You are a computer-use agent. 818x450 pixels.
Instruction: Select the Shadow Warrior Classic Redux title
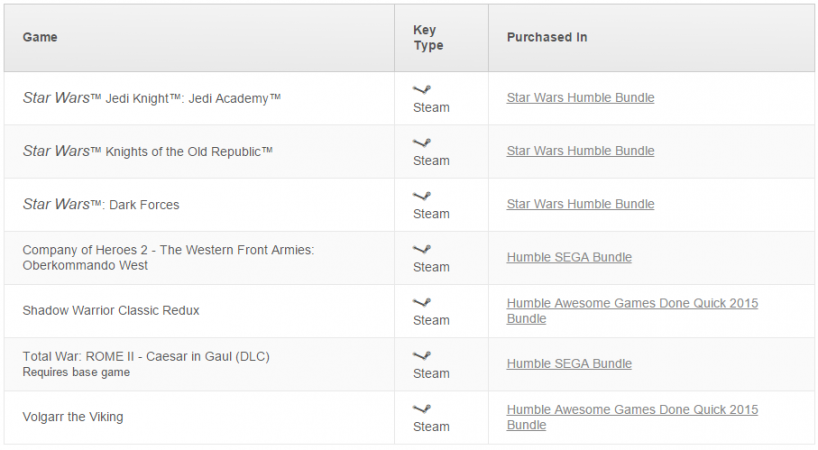(111, 311)
